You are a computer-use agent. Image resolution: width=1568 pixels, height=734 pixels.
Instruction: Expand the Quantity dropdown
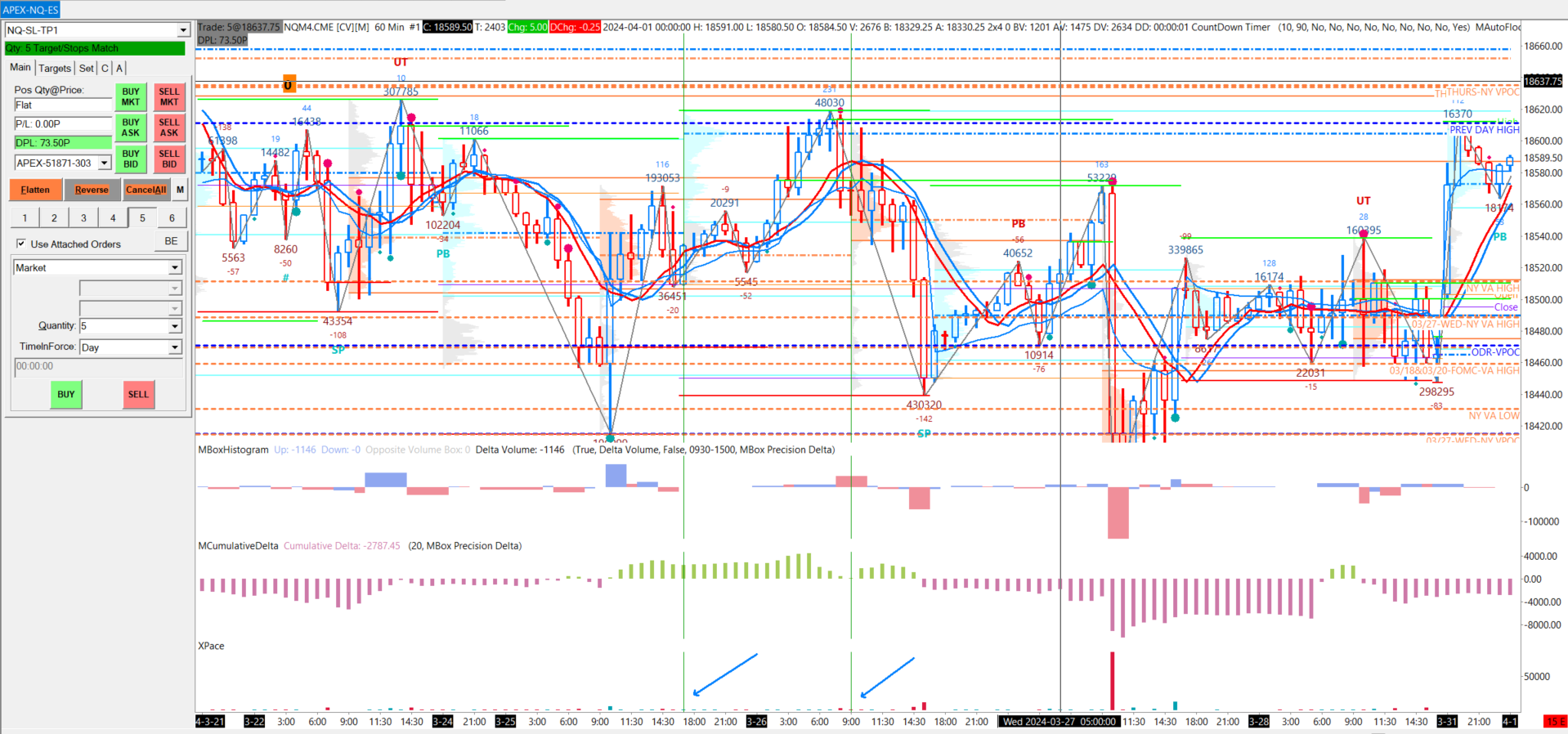pyautogui.click(x=175, y=326)
